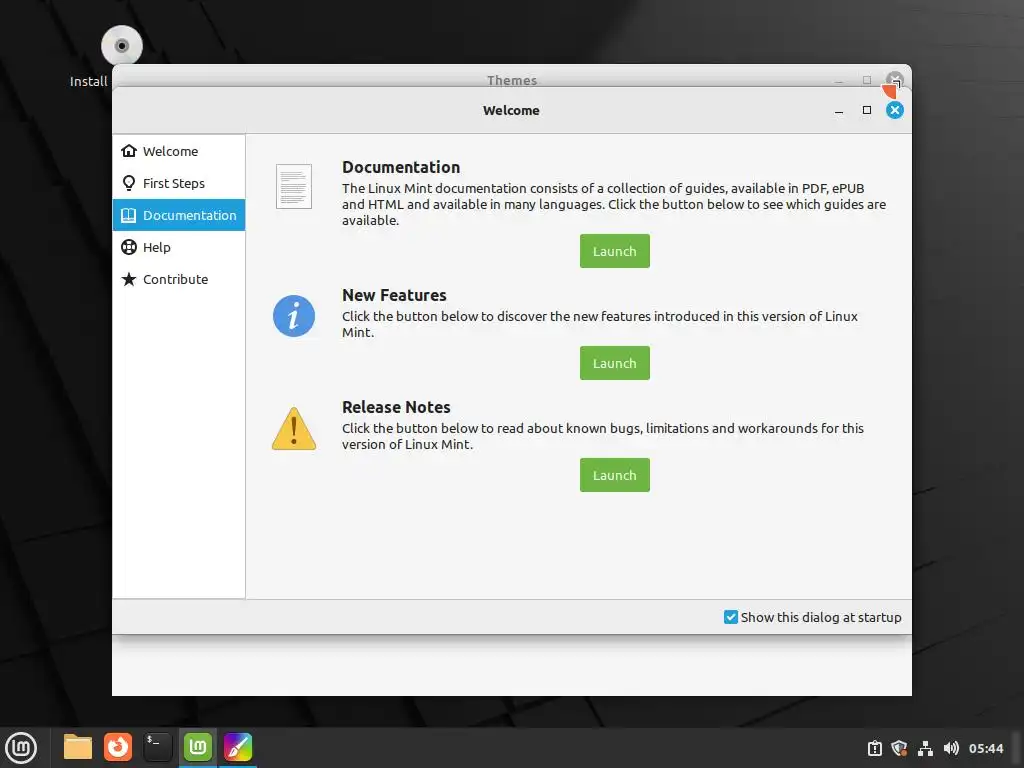Click the Install disc icon on the desktop

point(121,46)
